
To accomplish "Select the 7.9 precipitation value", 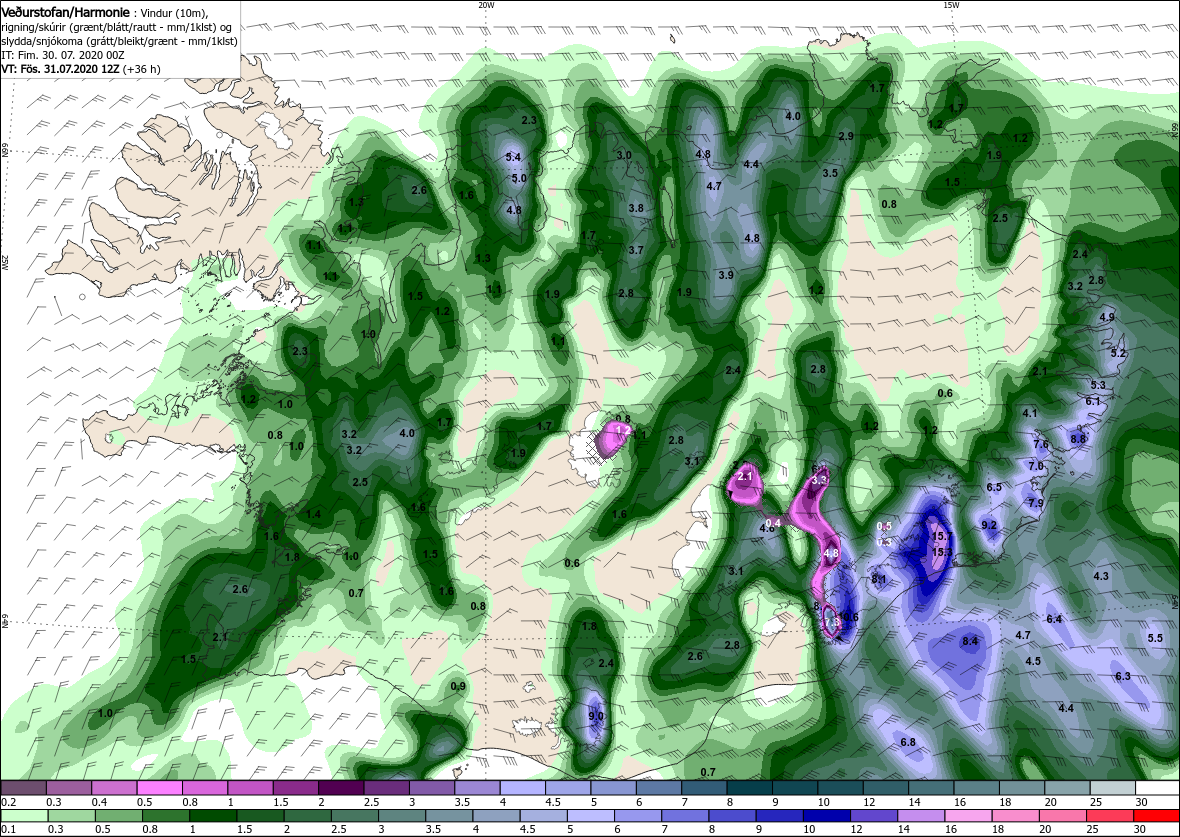I will coord(1036,504).
